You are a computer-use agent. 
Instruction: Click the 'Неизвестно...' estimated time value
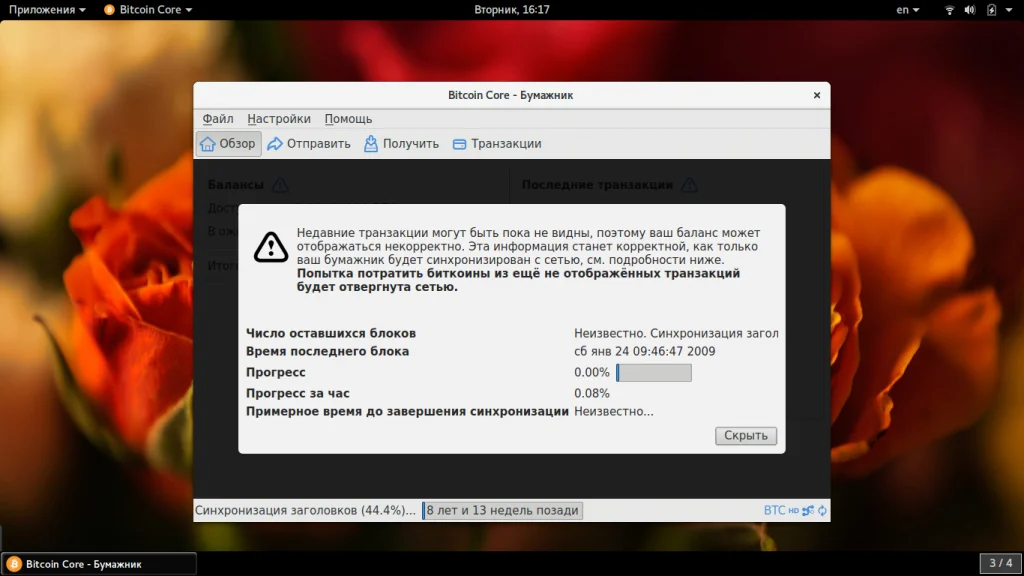(614, 411)
